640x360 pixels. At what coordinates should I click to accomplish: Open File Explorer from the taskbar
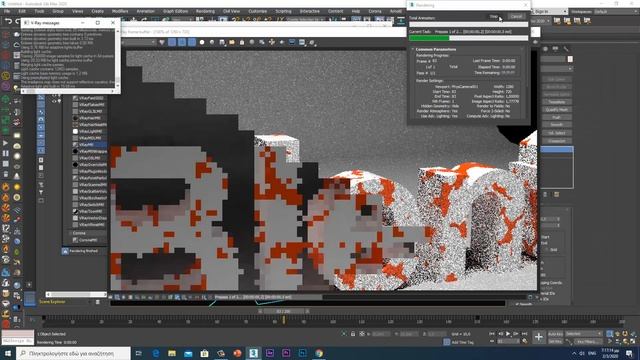172,353
